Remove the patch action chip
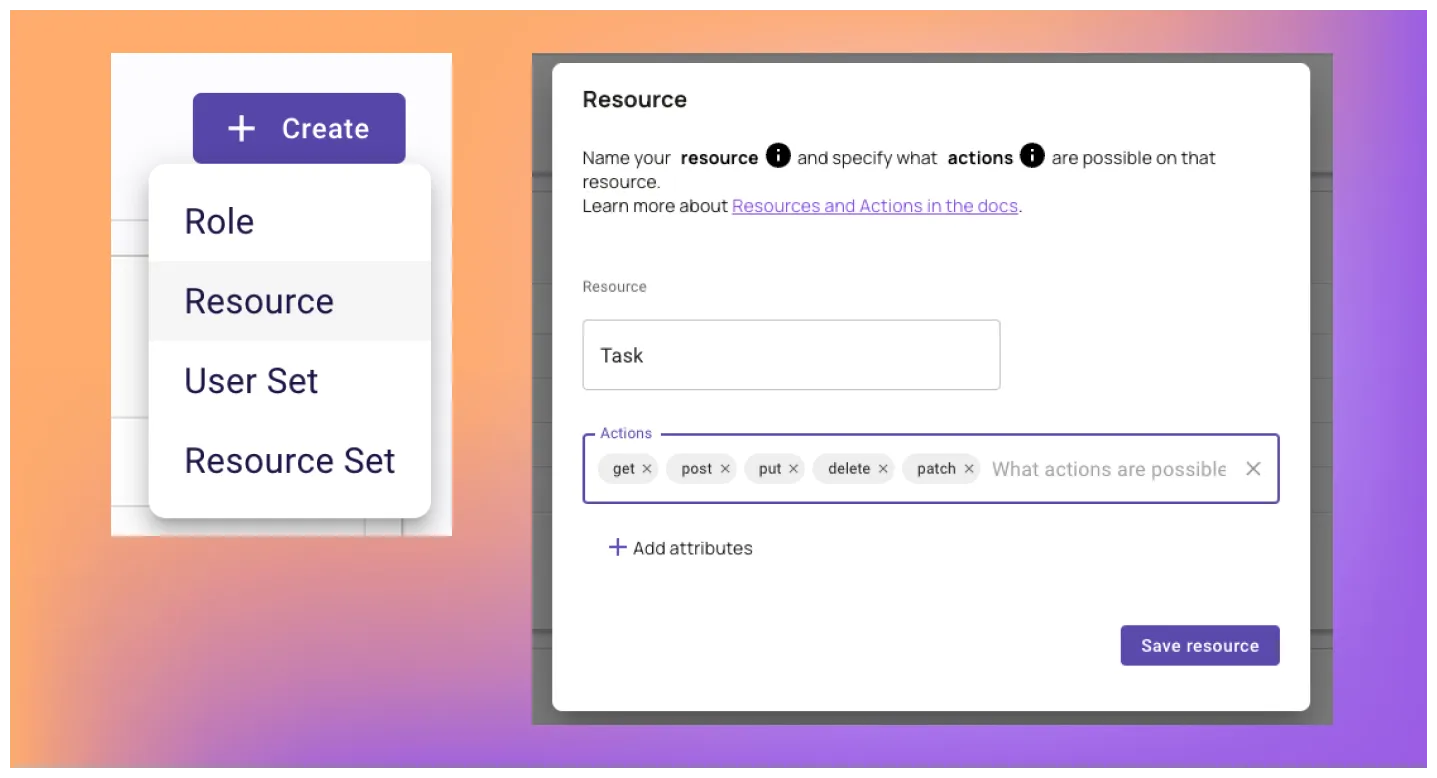This screenshot has height=778, width=1437. point(968,468)
